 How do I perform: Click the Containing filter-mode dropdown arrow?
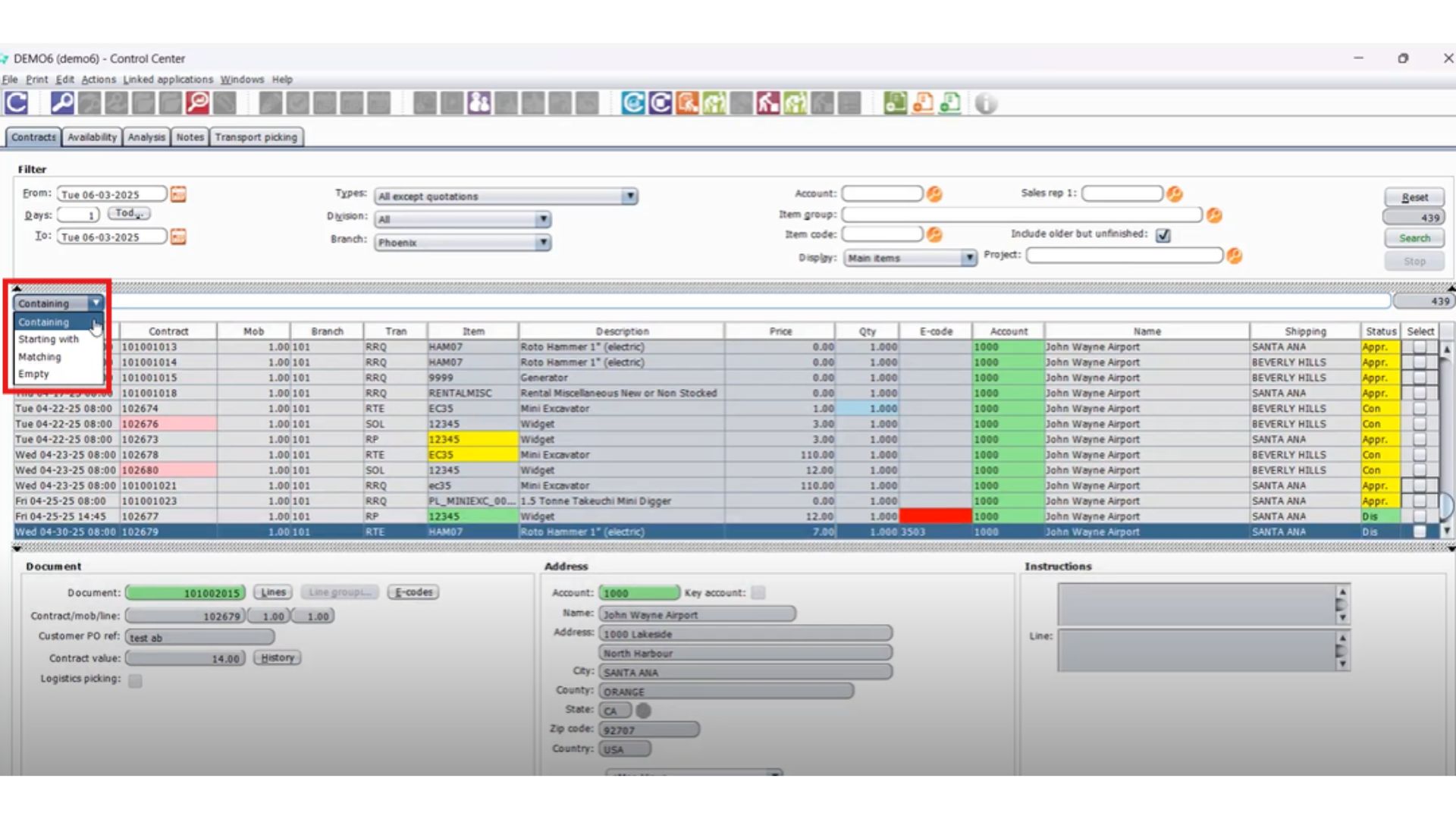(x=96, y=303)
